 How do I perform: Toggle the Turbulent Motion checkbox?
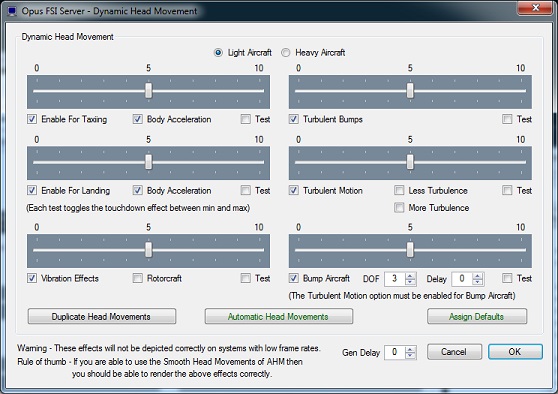(x=294, y=190)
